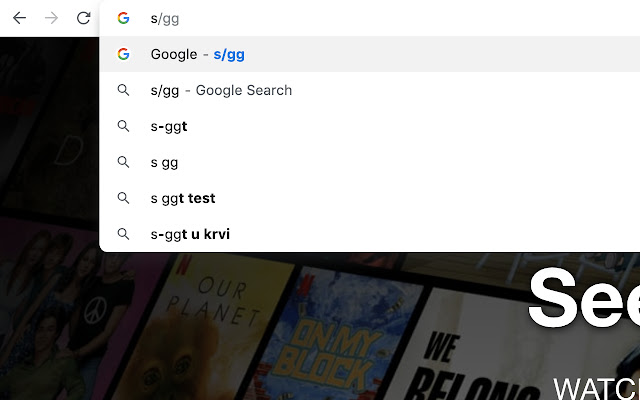Click search magnifier icon beside 's/gg - Google Search'
This screenshot has width=640, height=400.
(123, 90)
